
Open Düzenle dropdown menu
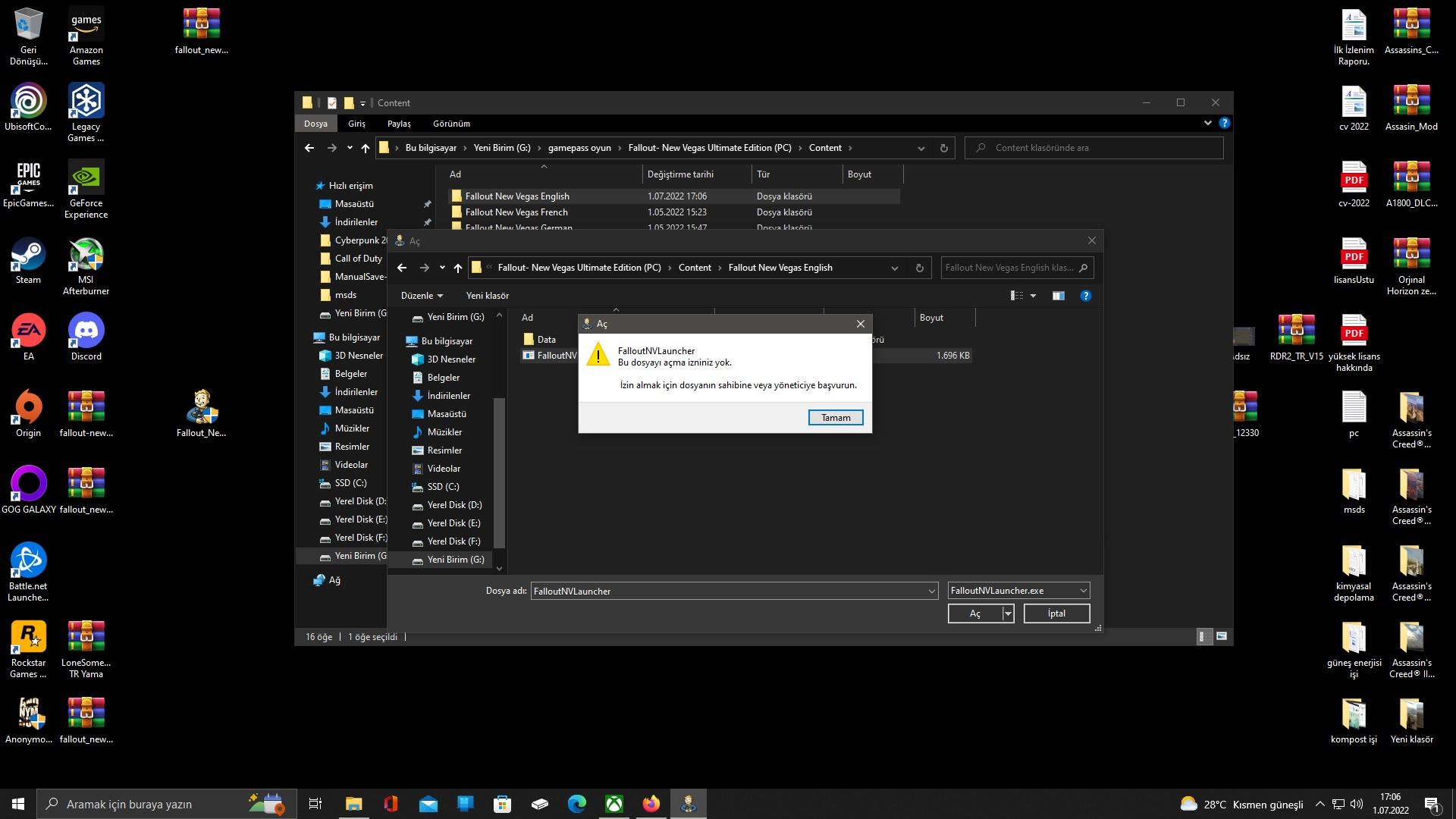click(x=422, y=296)
